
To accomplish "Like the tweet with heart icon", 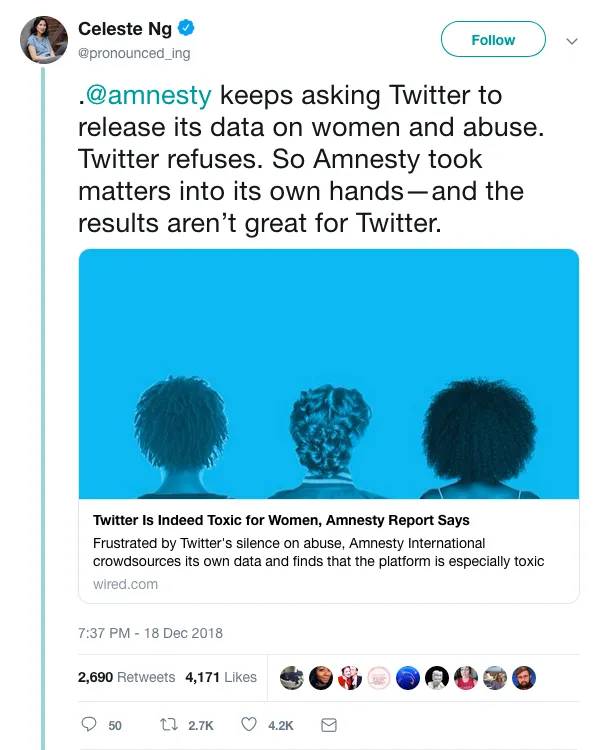I will [249, 725].
